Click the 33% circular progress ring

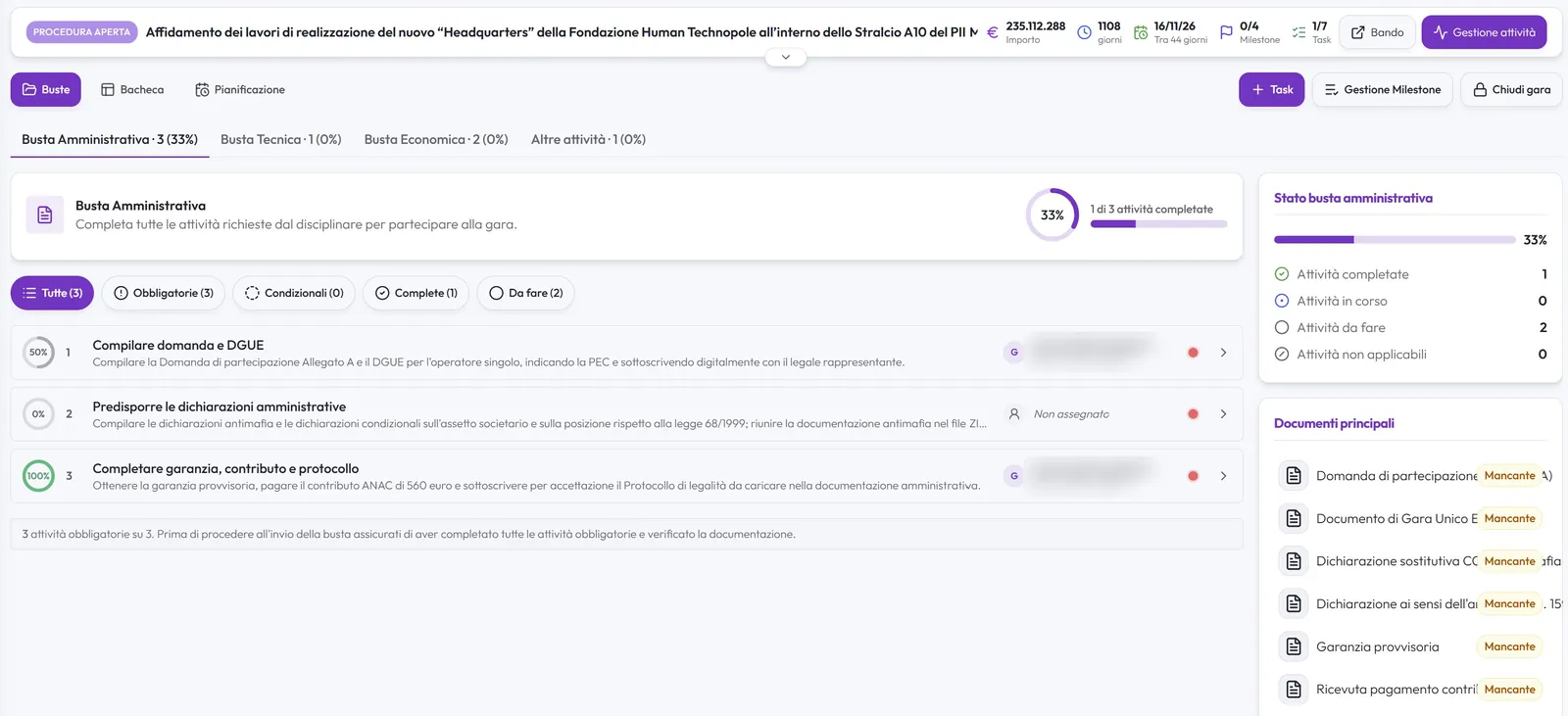1053,215
